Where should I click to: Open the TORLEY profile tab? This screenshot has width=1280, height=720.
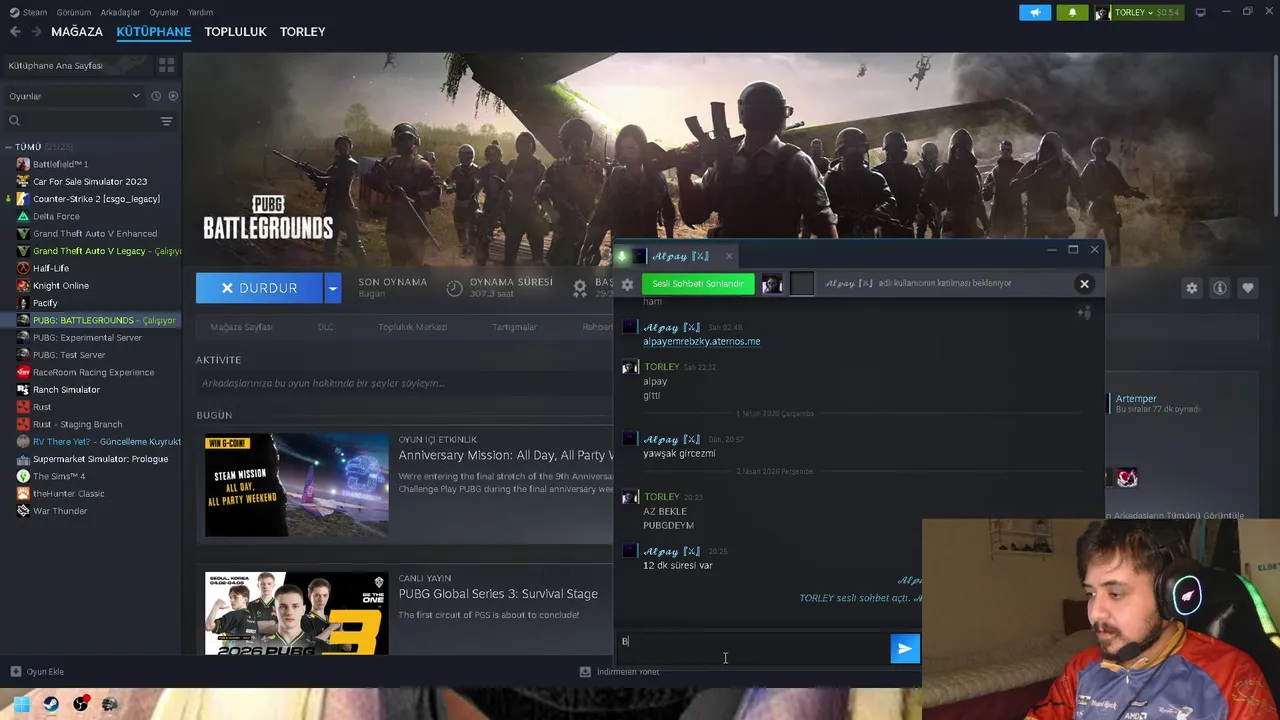[302, 32]
